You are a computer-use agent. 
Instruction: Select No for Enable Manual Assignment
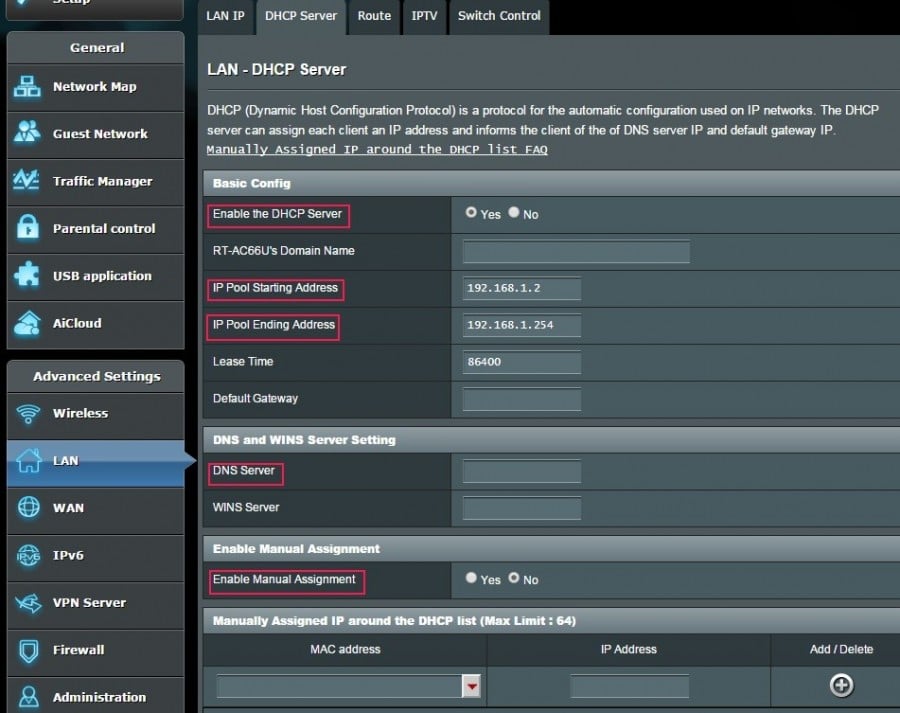515,579
